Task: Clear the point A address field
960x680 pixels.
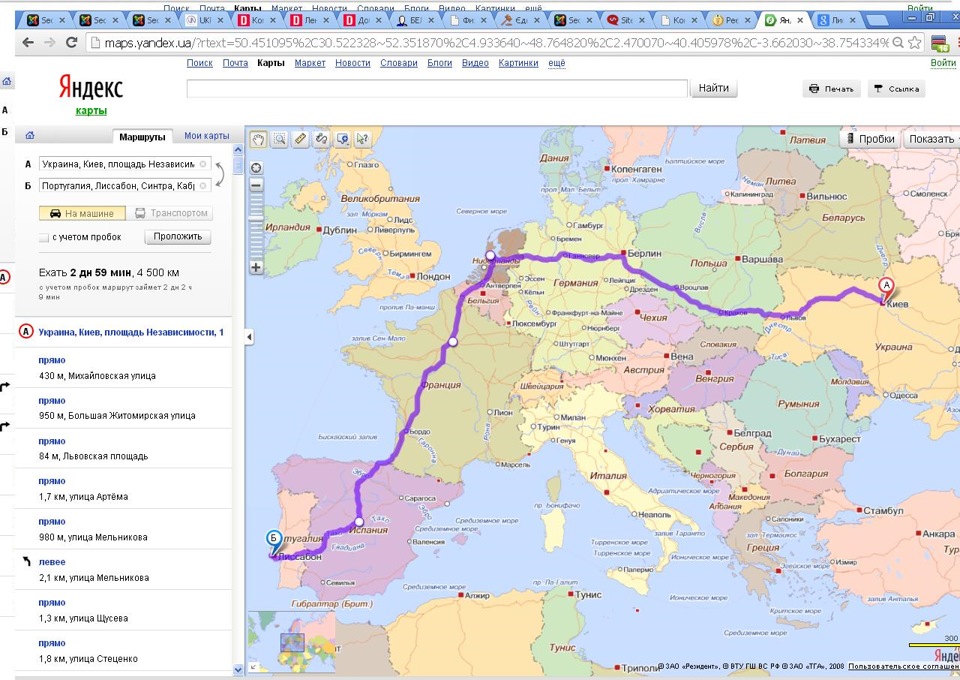Action: coord(203,164)
